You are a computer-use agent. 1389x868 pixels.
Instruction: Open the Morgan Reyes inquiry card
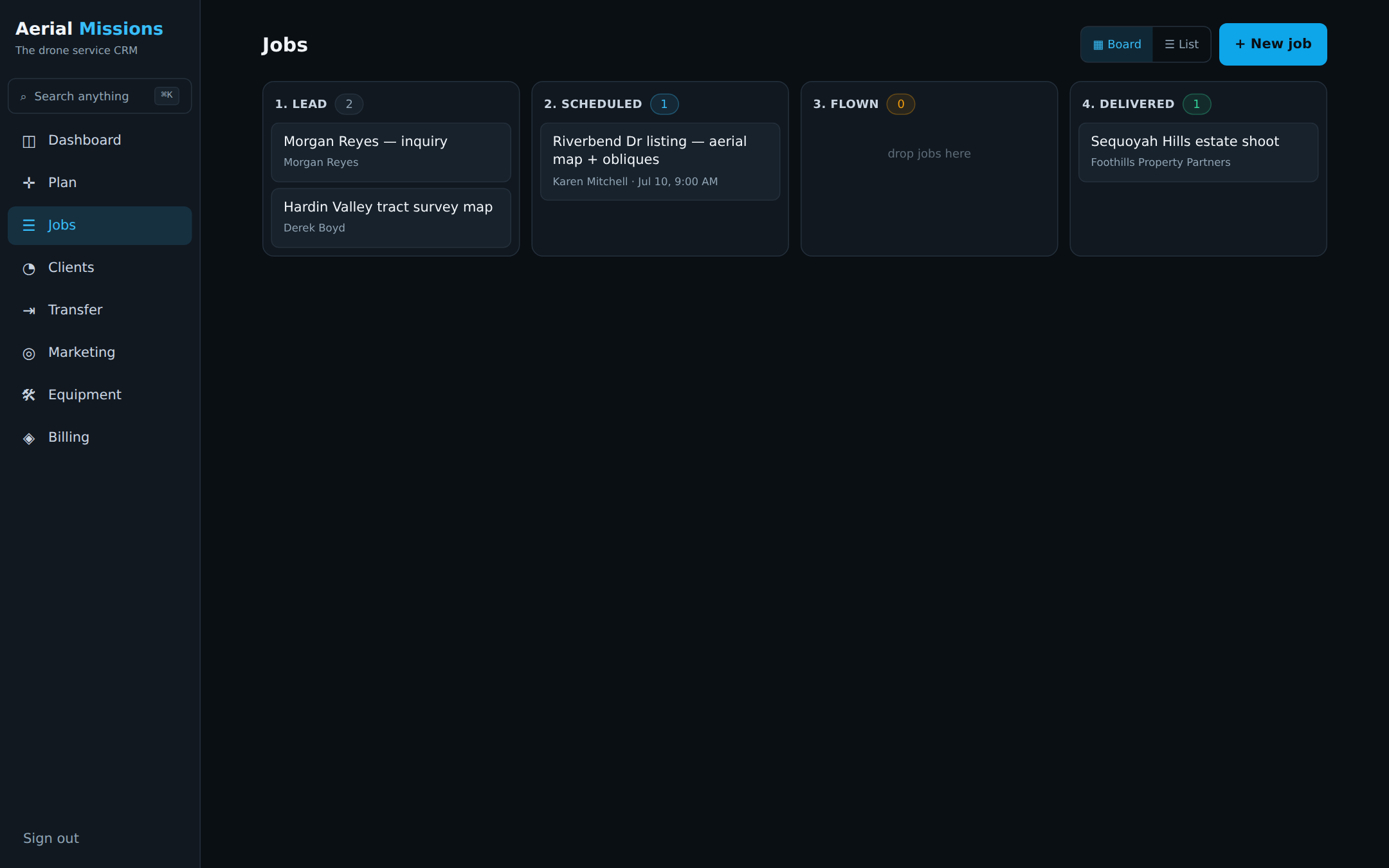391,152
